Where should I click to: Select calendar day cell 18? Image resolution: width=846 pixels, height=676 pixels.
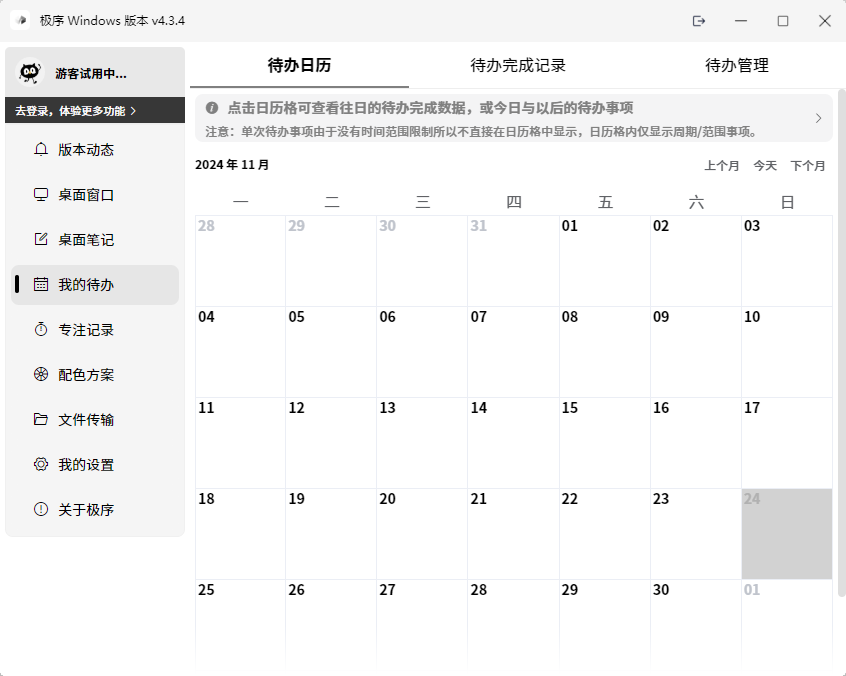pyautogui.click(x=240, y=534)
